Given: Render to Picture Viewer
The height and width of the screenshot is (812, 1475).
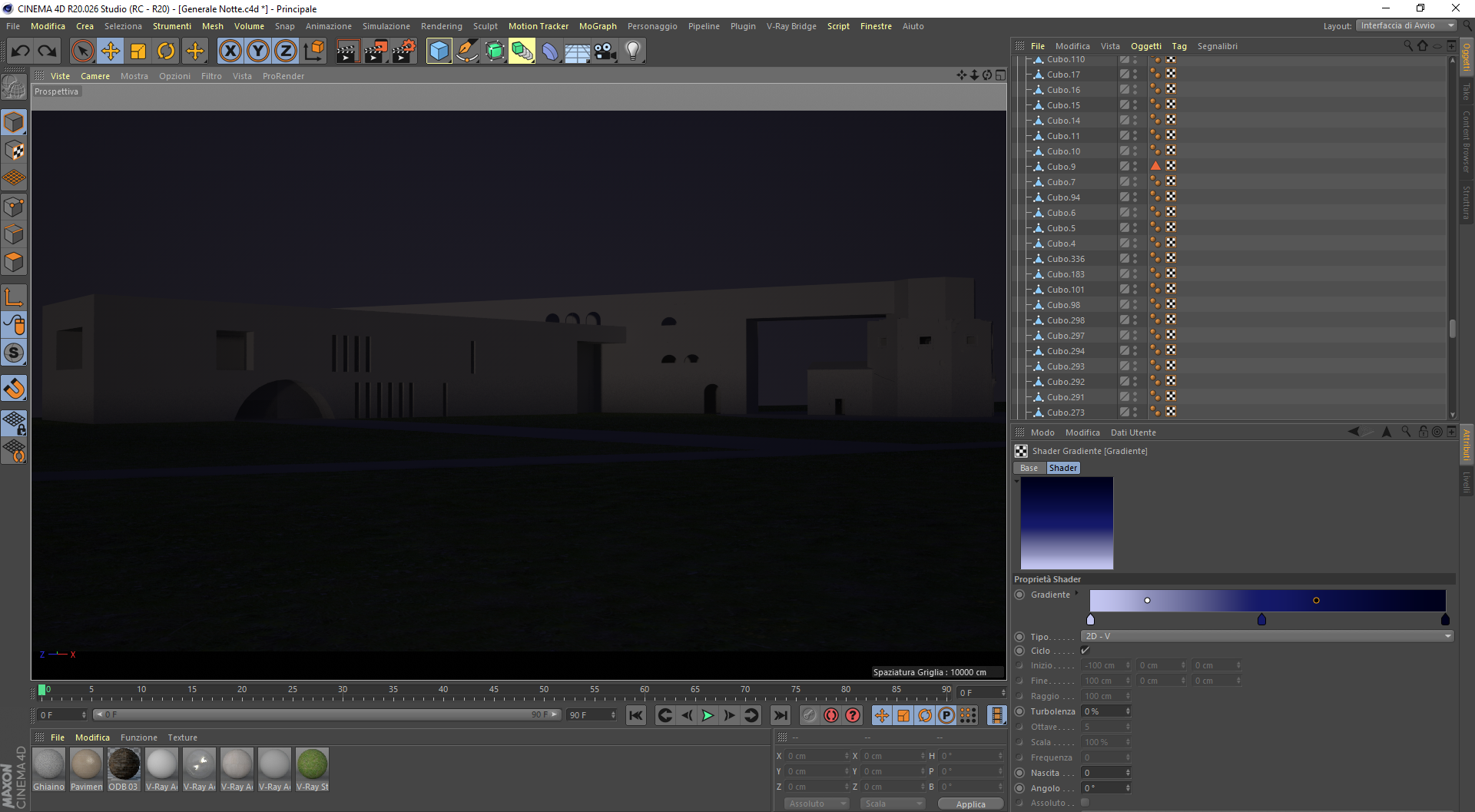Looking at the screenshot, I should click(x=376, y=51).
